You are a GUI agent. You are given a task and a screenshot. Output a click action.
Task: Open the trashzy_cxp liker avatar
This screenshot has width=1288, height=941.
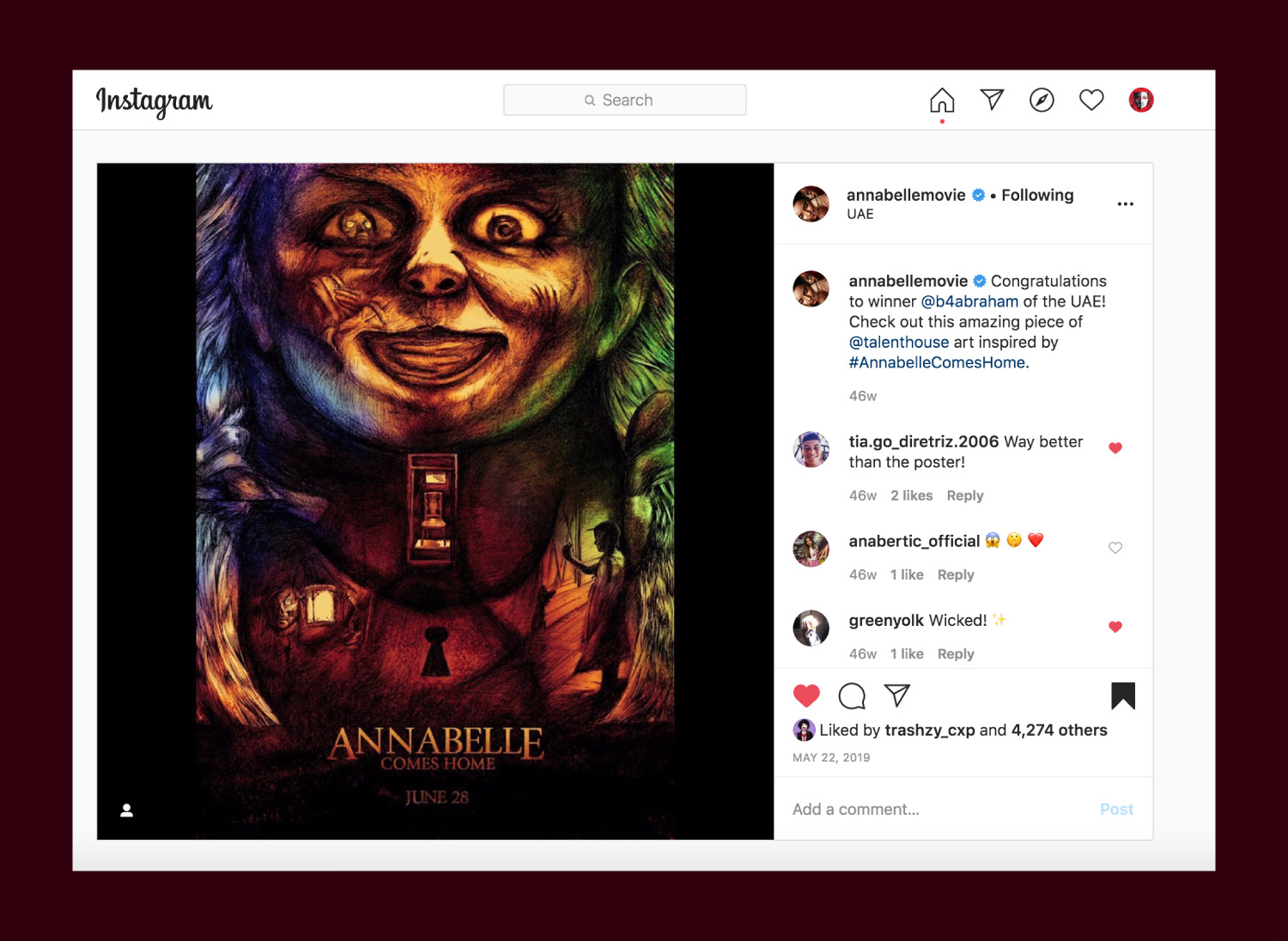(x=804, y=730)
